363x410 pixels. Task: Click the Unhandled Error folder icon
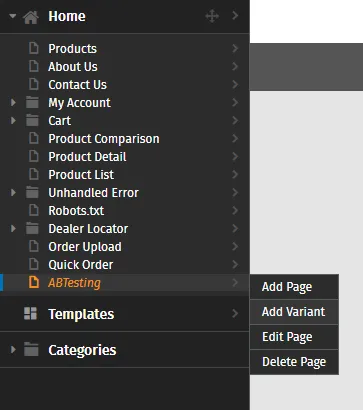coord(32,192)
